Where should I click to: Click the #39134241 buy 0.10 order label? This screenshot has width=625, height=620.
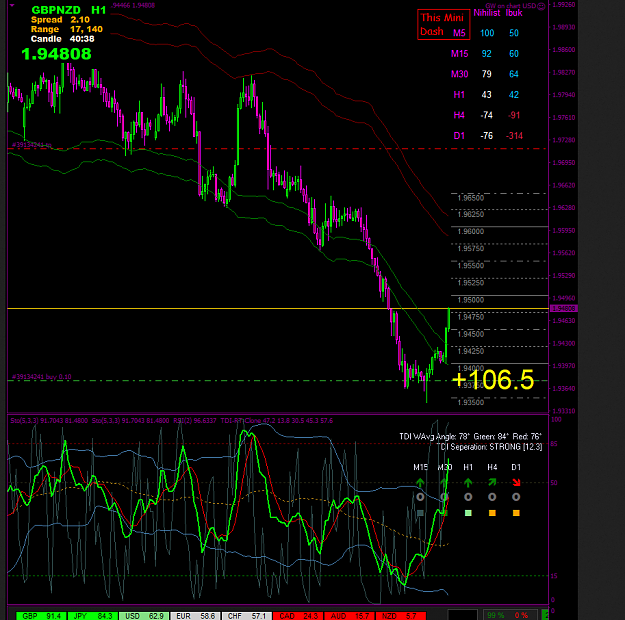click(x=41, y=377)
